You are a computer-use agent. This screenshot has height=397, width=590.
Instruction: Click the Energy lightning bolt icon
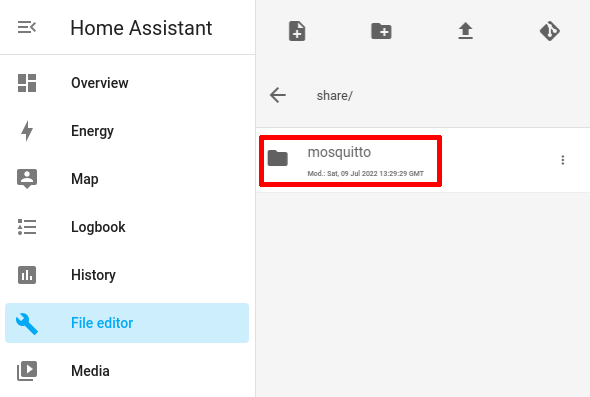27,131
